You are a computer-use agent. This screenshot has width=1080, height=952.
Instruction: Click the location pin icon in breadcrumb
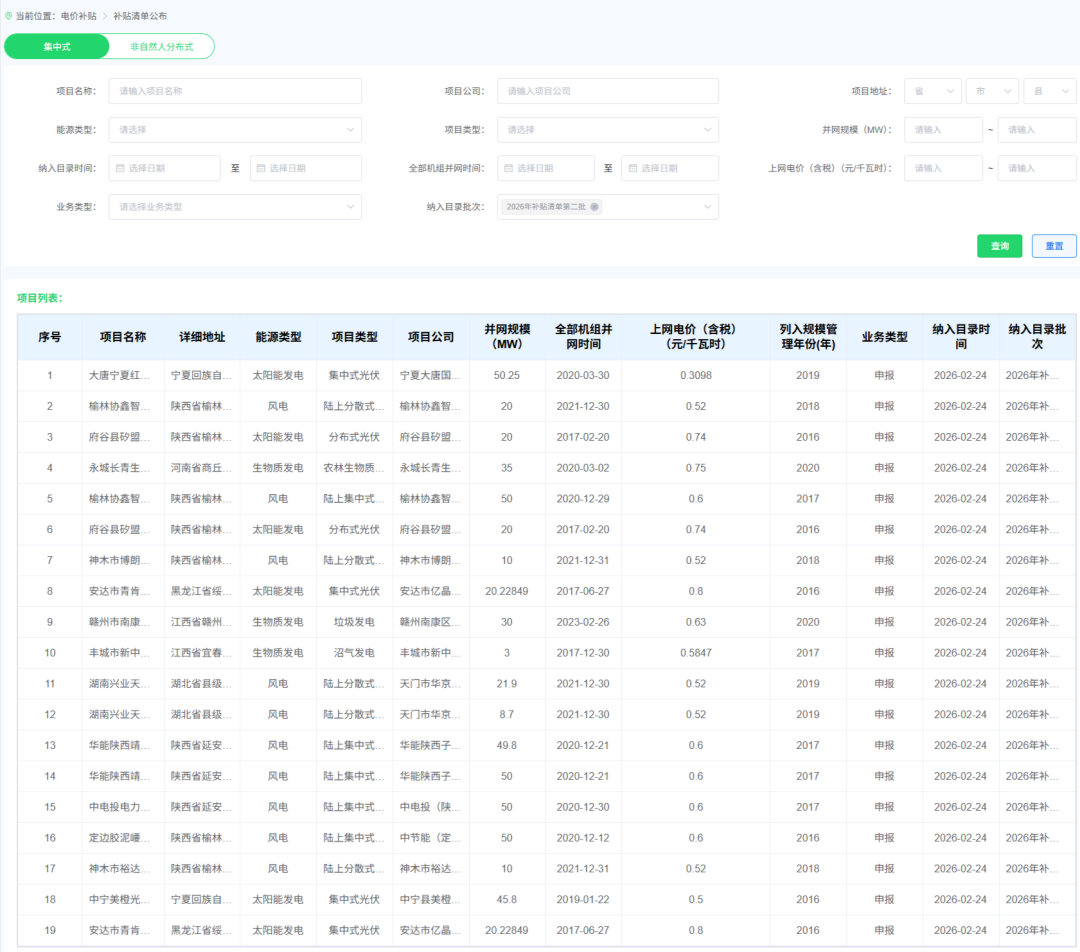(9, 16)
